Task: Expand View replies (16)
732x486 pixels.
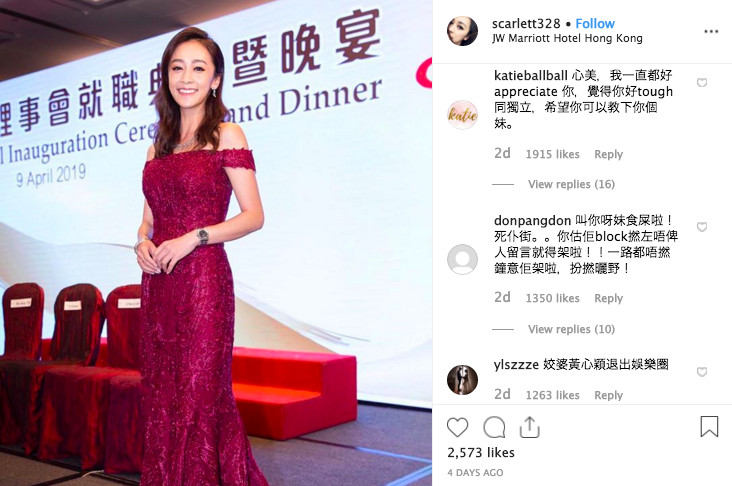Action: click(571, 184)
